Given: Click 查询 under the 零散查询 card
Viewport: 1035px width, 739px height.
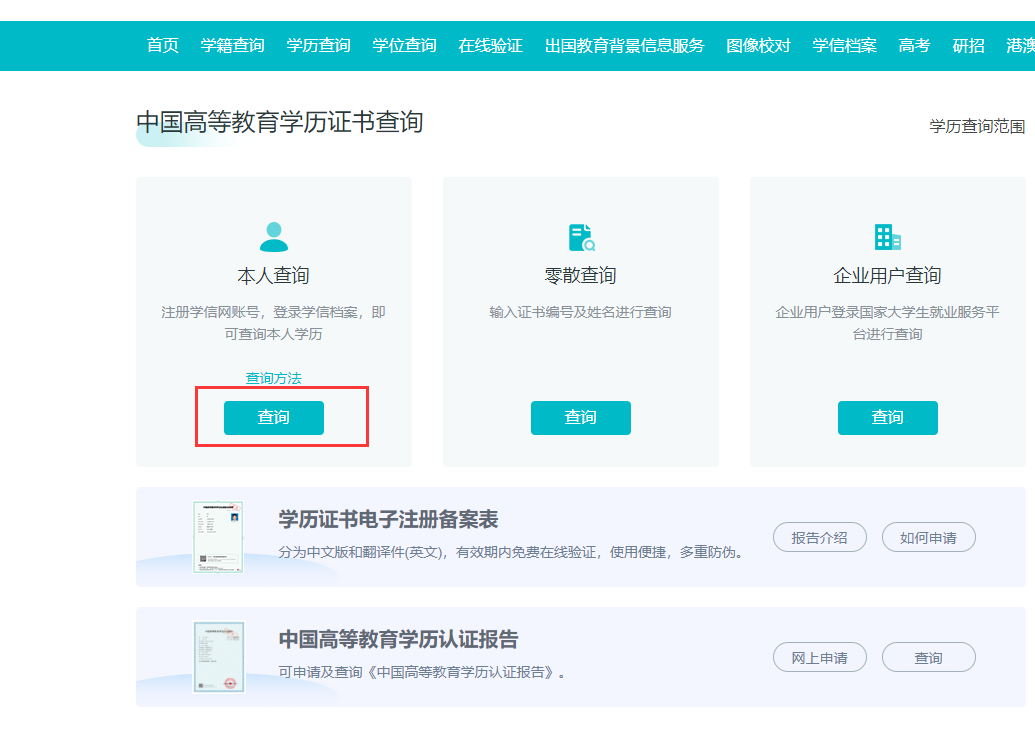Looking at the screenshot, I should coord(580,417).
